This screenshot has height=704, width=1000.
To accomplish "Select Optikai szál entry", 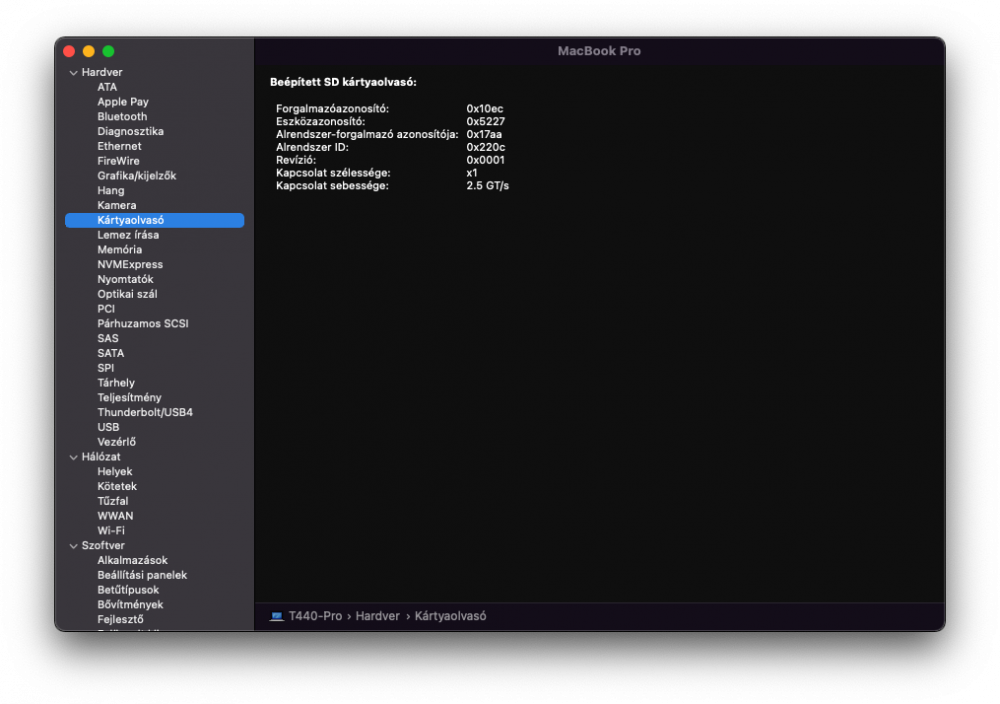I will [127, 294].
